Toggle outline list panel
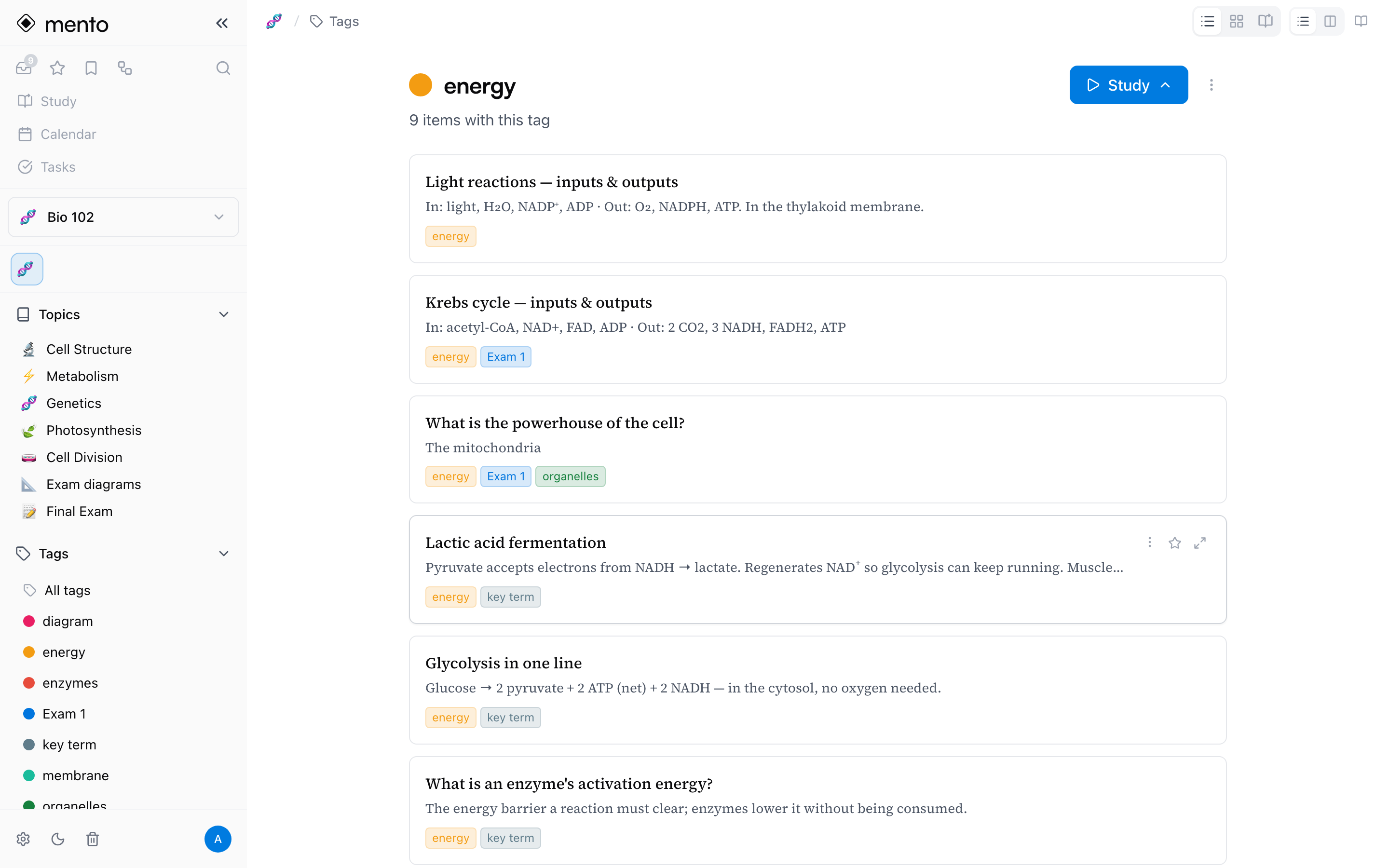This screenshot has height=868, width=1389. [x=1303, y=22]
